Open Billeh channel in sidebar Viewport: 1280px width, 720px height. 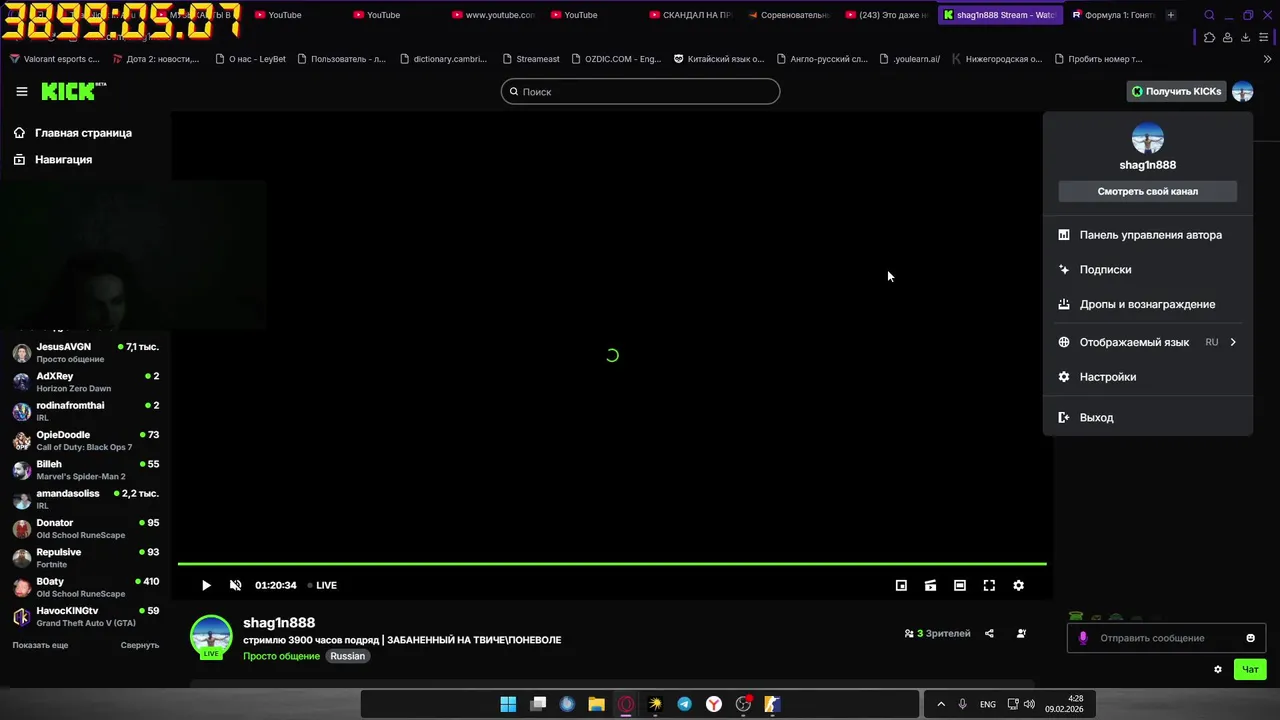(85, 470)
